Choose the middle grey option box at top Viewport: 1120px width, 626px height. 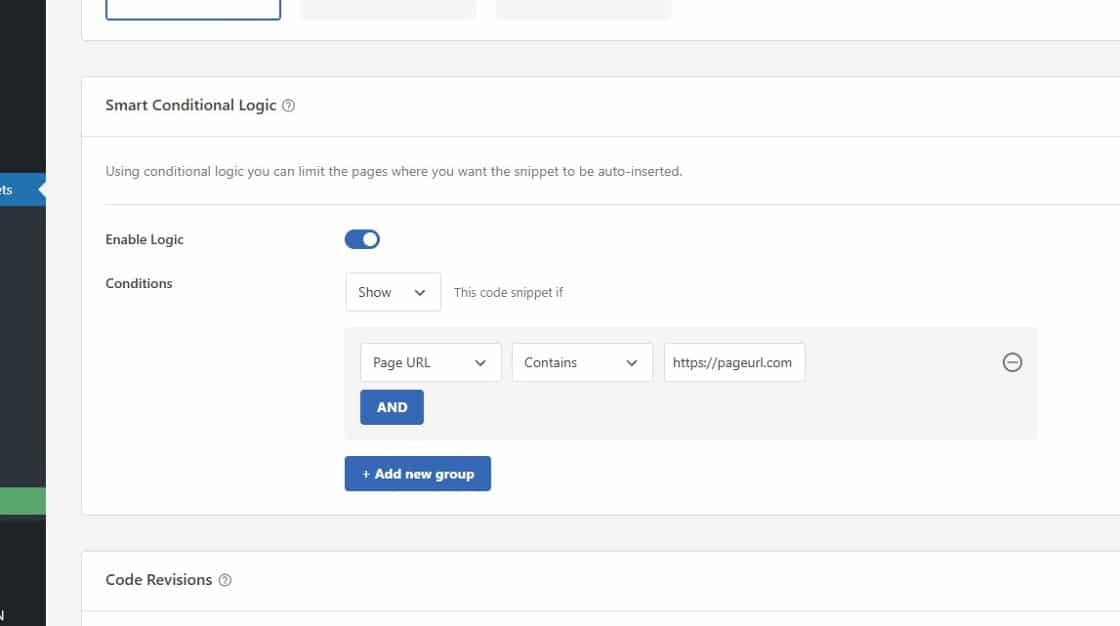point(388,8)
